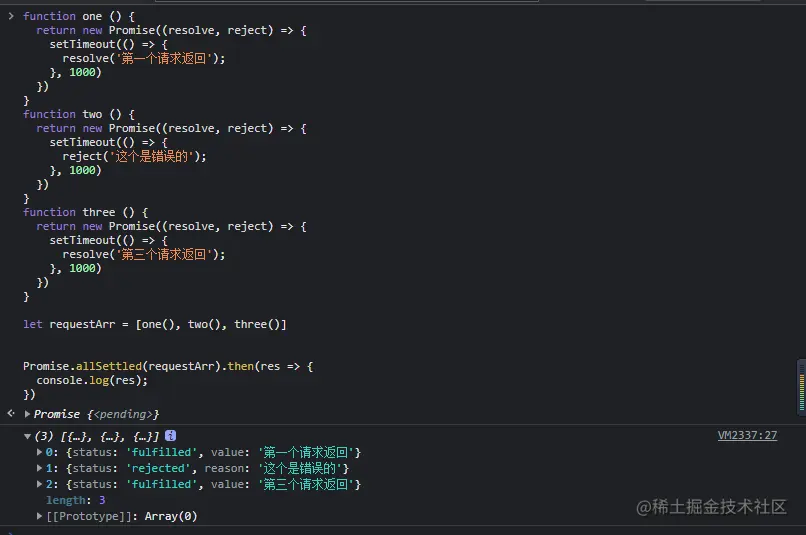Click the 'length: 3' property row
806x535 pixels.
76,500
